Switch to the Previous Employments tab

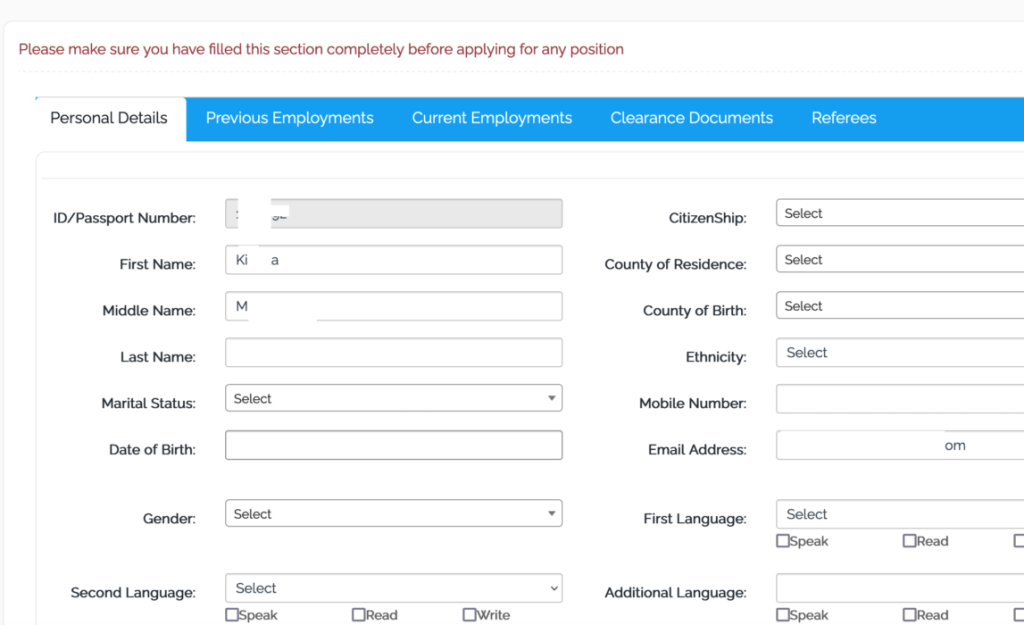(x=289, y=118)
